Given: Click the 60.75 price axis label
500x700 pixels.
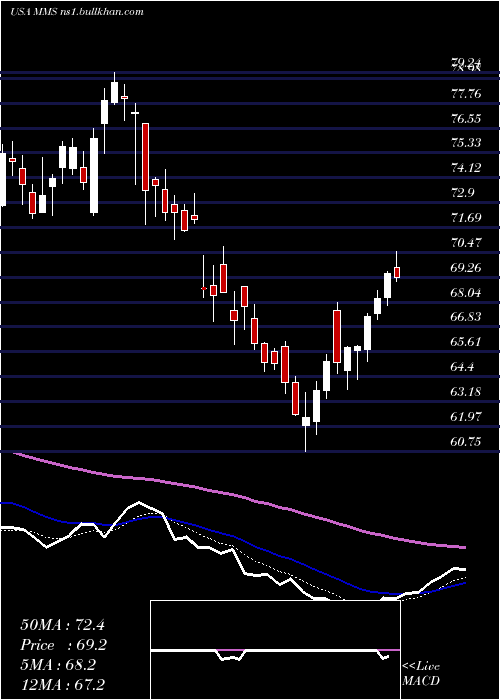Looking at the screenshot, I should click(x=466, y=442).
